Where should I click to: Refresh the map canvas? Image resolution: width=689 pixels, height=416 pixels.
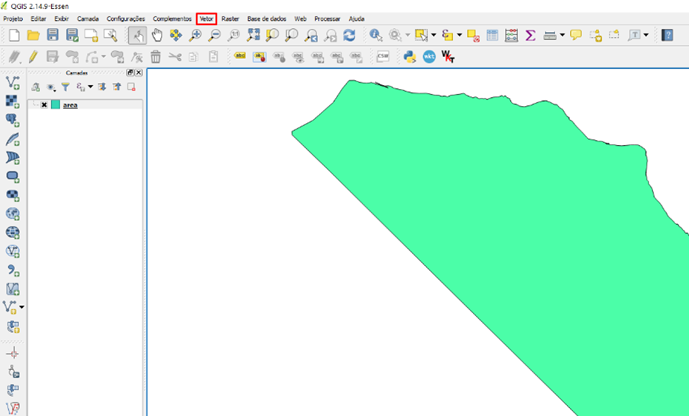[x=349, y=35]
